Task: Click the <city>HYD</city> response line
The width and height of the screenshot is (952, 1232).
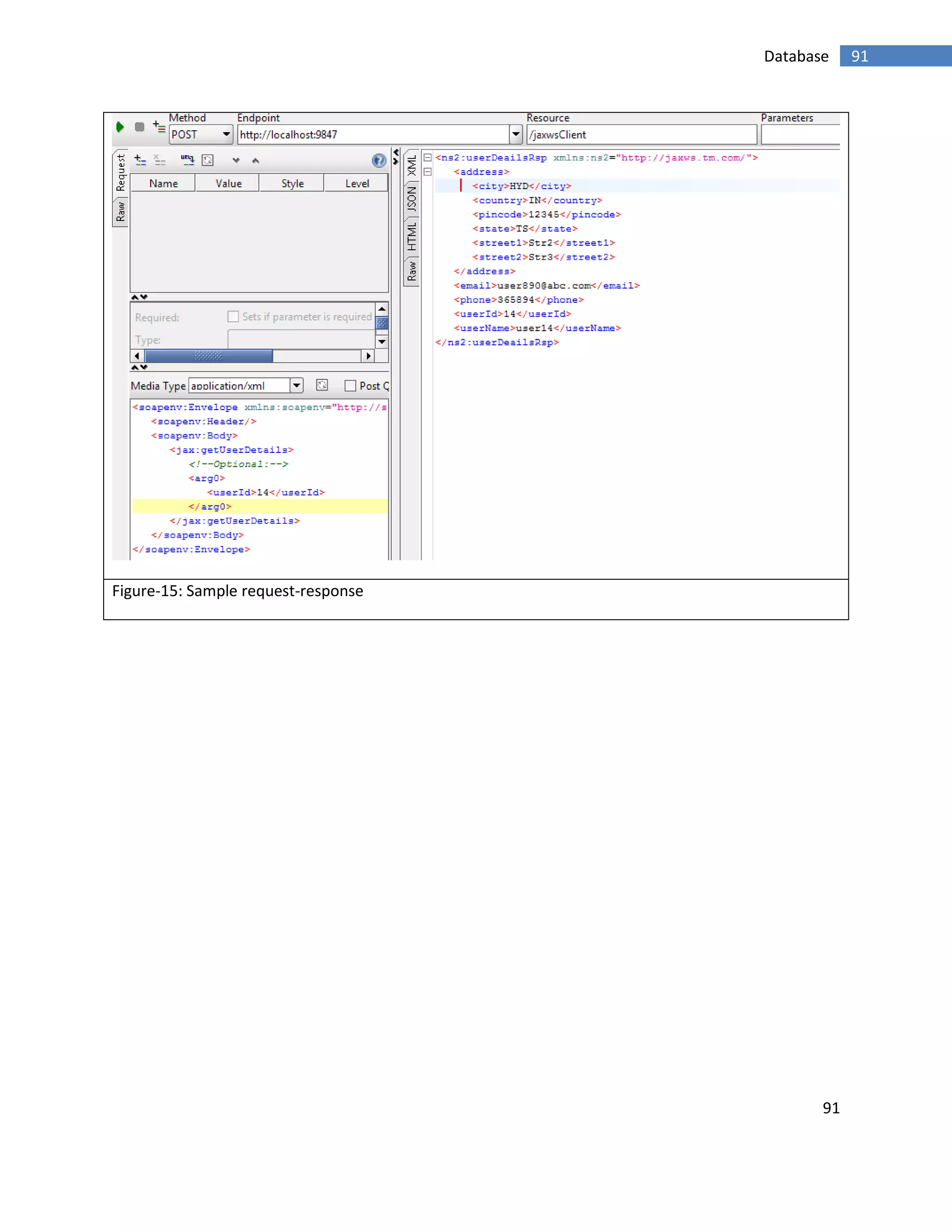Action: point(522,186)
